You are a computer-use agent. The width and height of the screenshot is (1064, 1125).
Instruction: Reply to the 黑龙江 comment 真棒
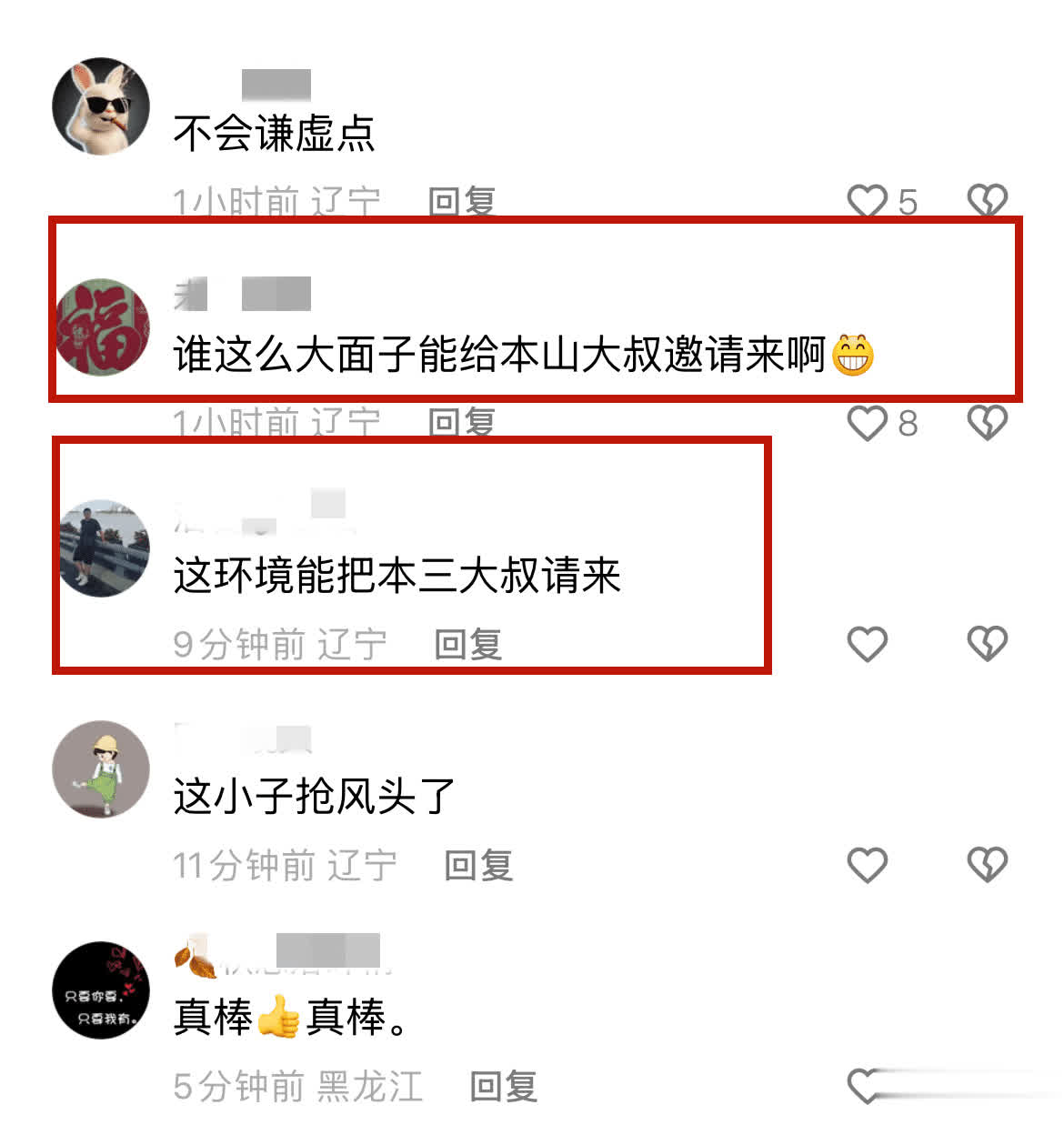tap(504, 1086)
